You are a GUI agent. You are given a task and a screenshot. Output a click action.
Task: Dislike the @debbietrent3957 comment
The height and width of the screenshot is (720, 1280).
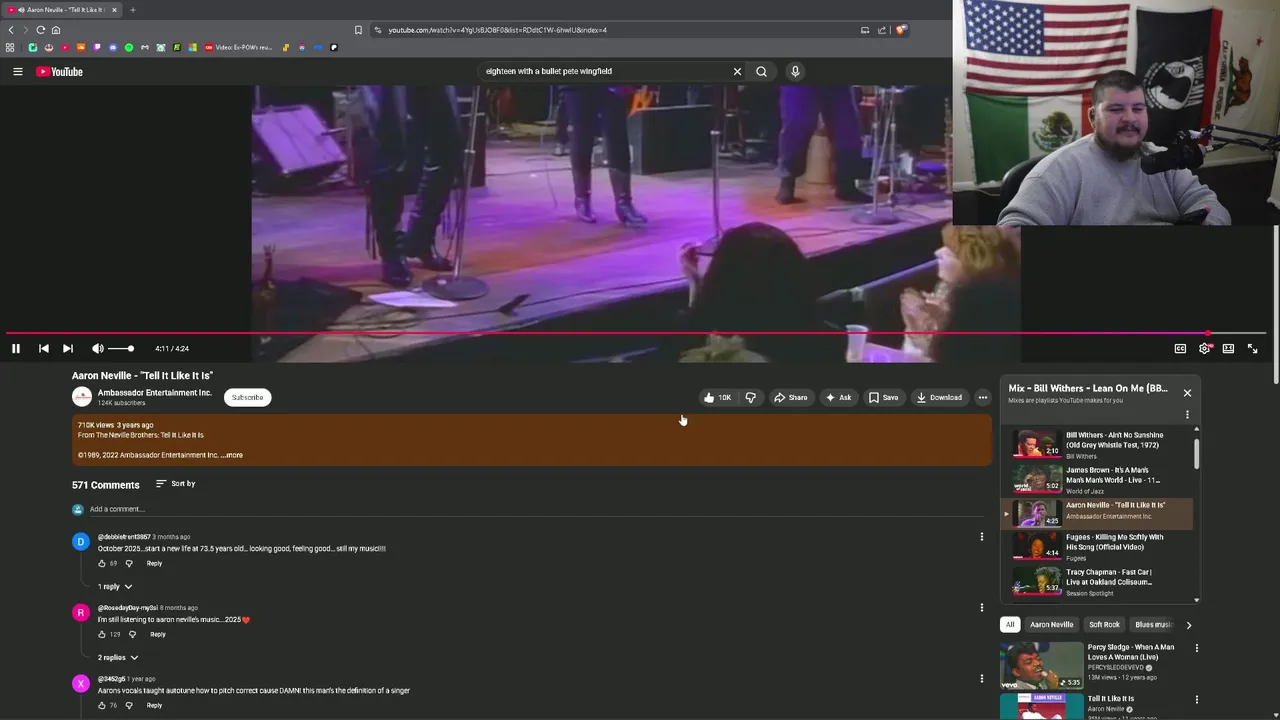click(x=128, y=563)
